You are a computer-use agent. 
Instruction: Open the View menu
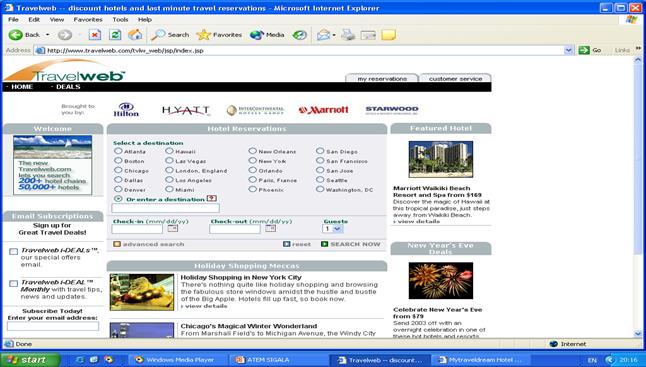[x=57, y=19]
